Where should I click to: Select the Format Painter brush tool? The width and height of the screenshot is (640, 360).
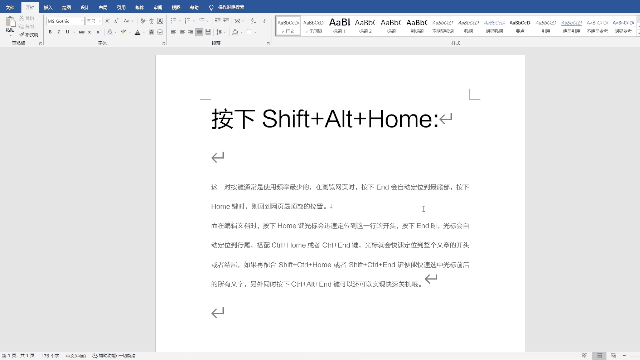(x=29, y=35)
